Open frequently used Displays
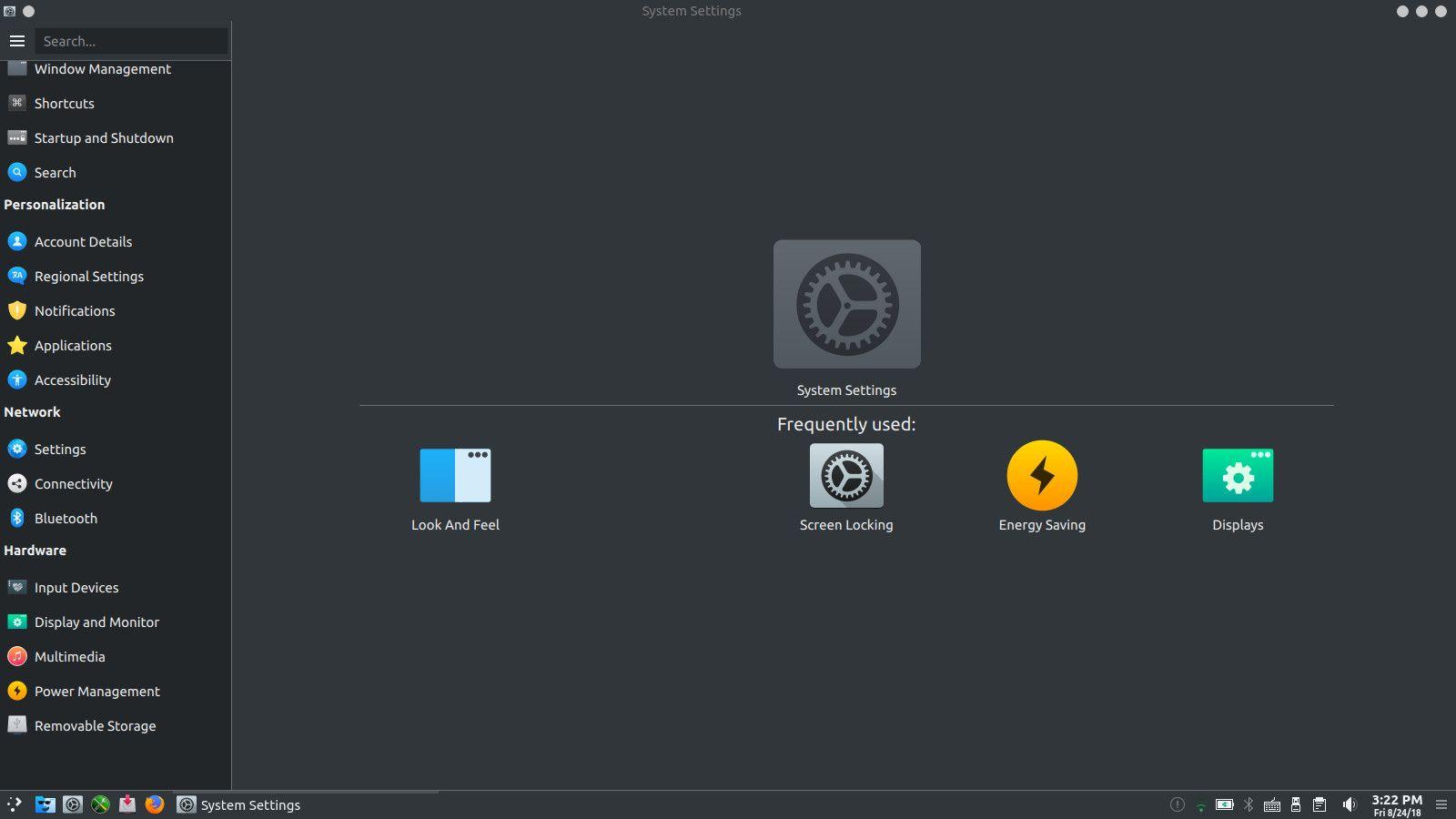The width and height of the screenshot is (1456, 819). coord(1238,488)
